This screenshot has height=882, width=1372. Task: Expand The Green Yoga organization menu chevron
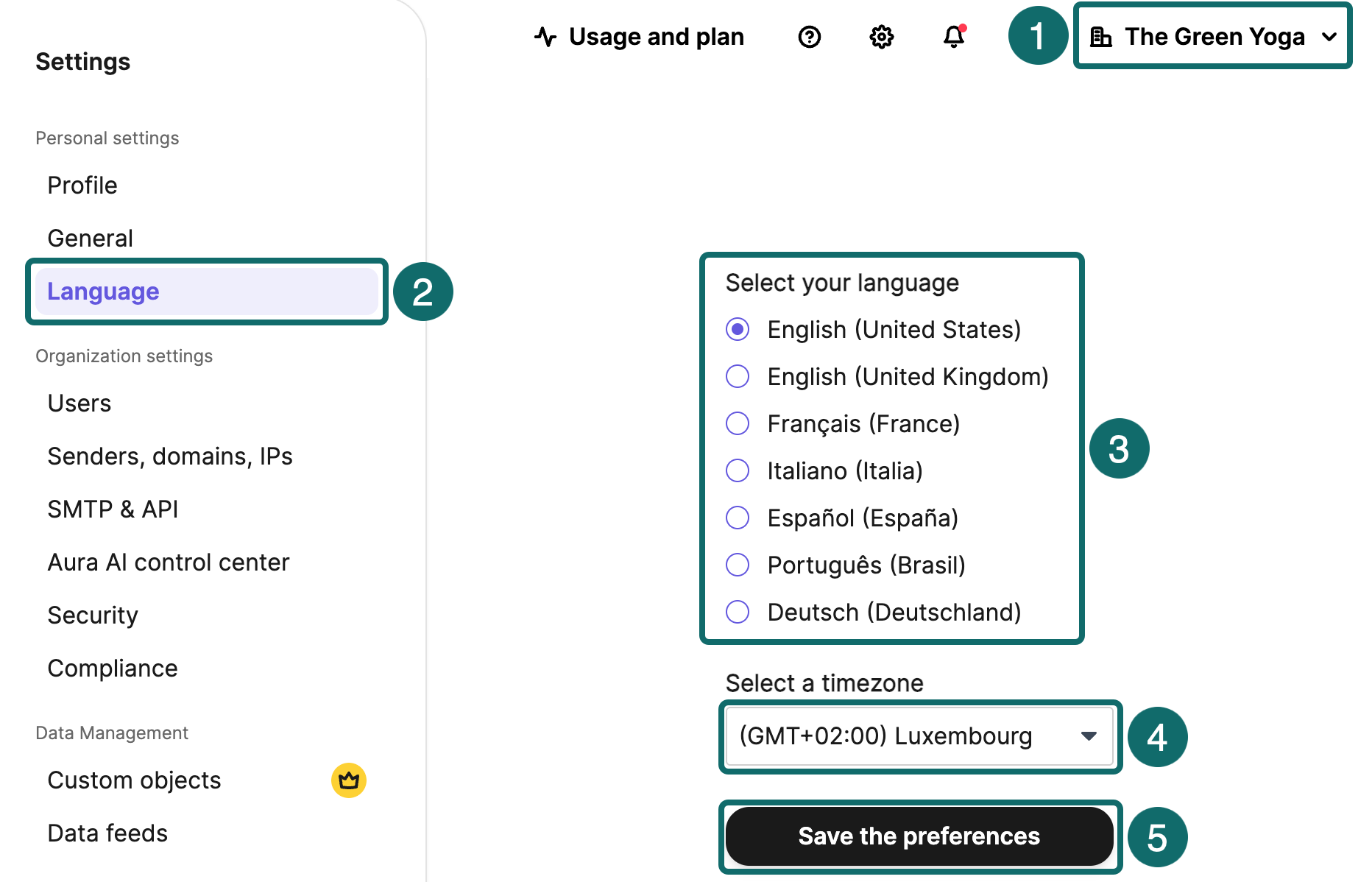click(1329, 37)
